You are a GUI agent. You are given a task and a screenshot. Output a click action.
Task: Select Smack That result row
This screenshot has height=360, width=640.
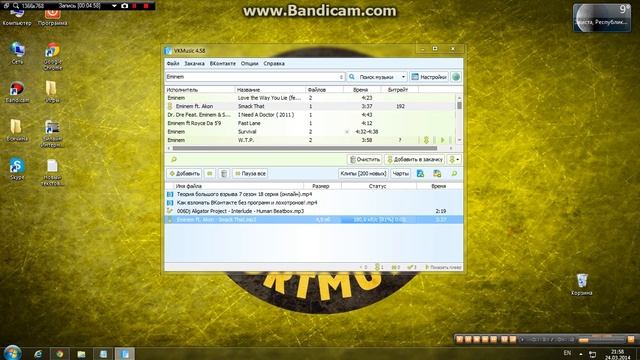[310, 106]
